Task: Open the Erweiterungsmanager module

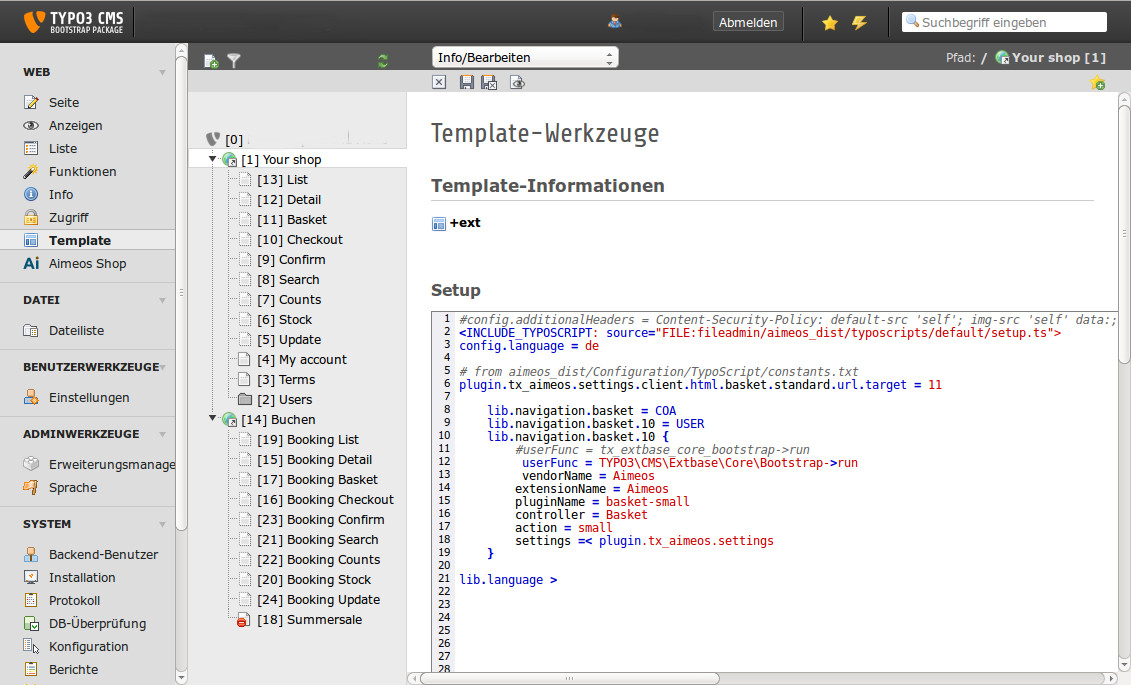Action: click(112, 464)
